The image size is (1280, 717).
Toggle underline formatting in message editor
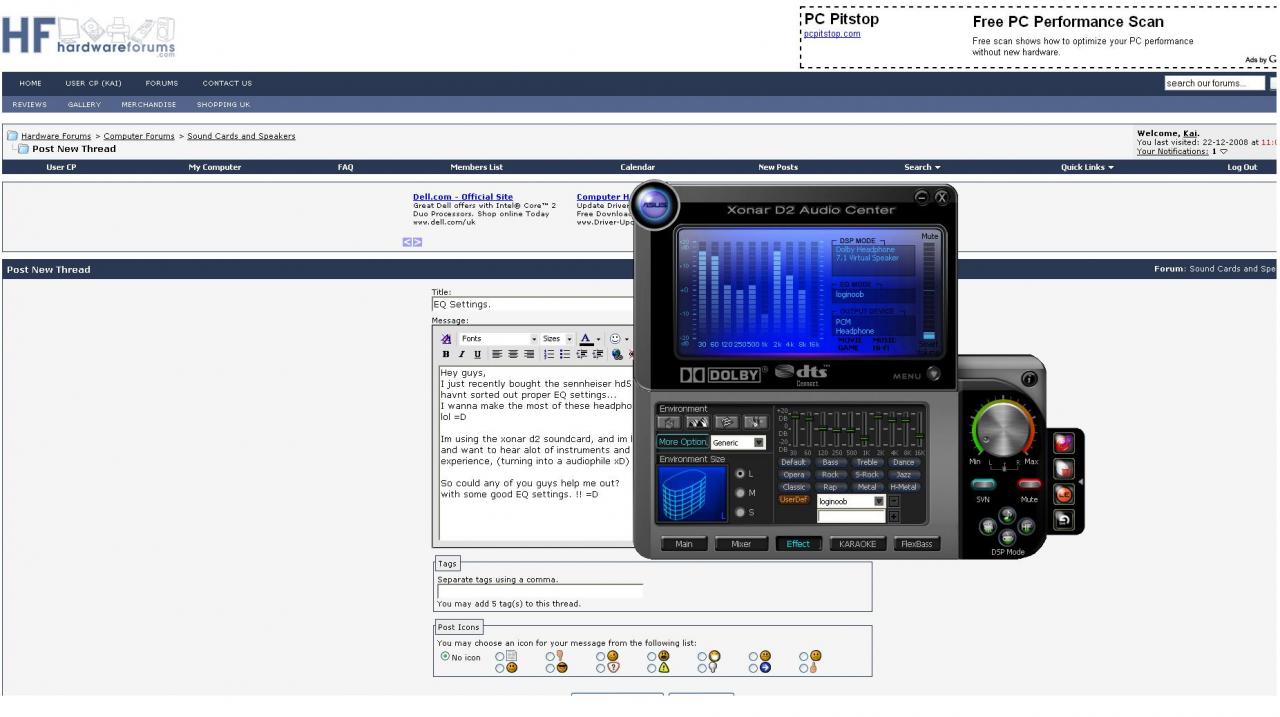pyautogui.click(x=477, y=354)
